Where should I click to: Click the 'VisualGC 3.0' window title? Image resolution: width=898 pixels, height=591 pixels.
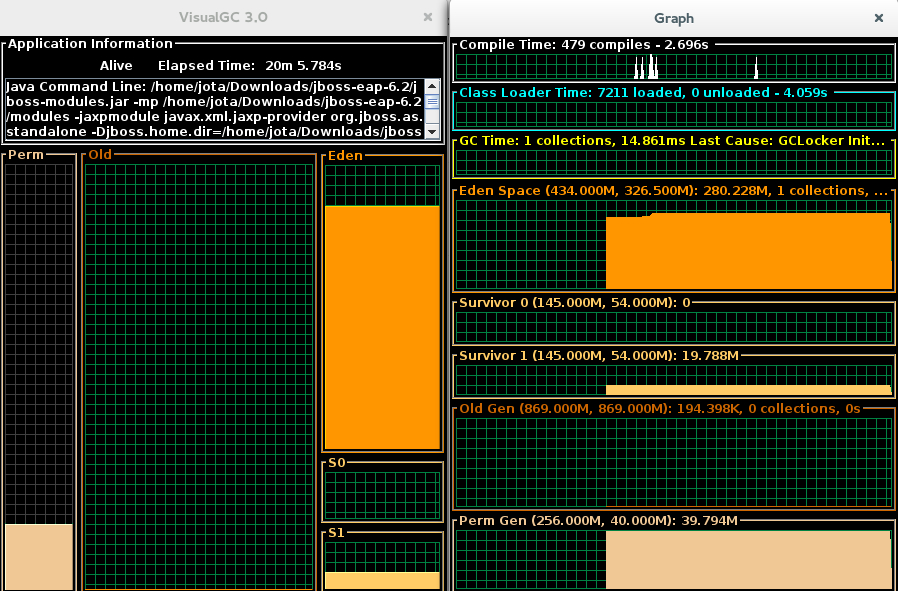point(223,17)
